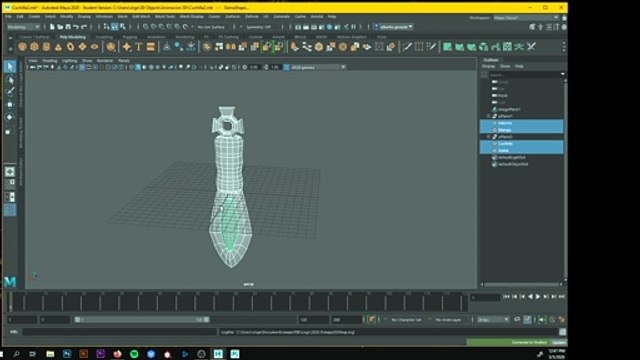Click the polygon Type text shelf icon
The image size is (640, 360).
[139, 47]
